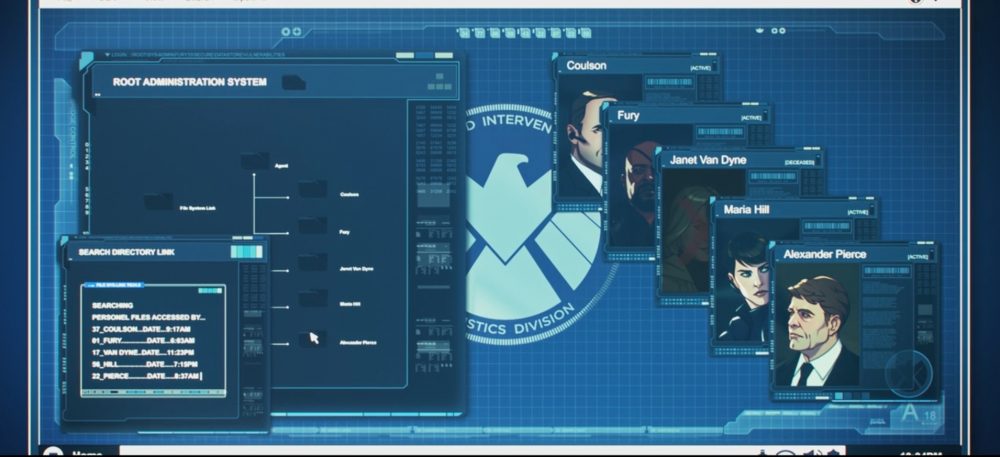The height and width of the screenshot is (457, 1000).
Task: Click folder icon beside Root Administration System title
Action: 293,82
